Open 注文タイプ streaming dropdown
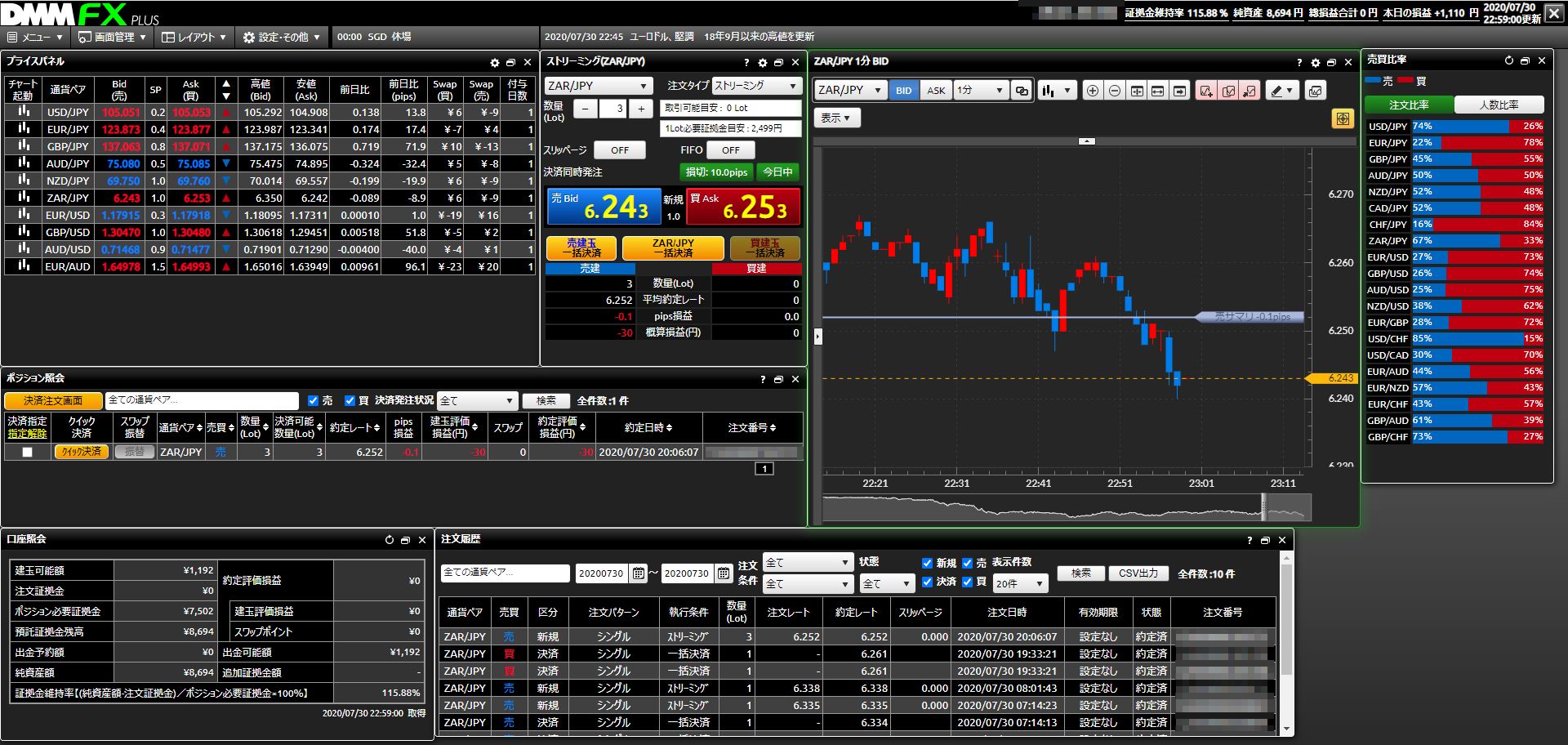This screenshot has height=745, width=1568. coord(756,86)
